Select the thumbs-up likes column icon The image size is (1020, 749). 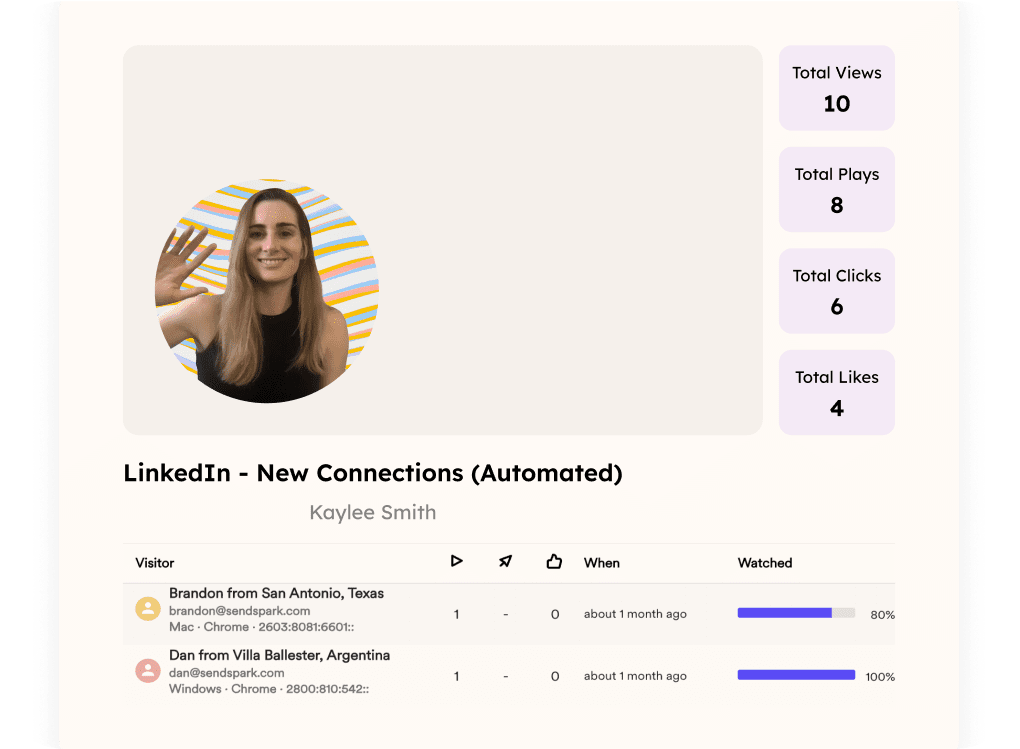click(x=555, y=561)
